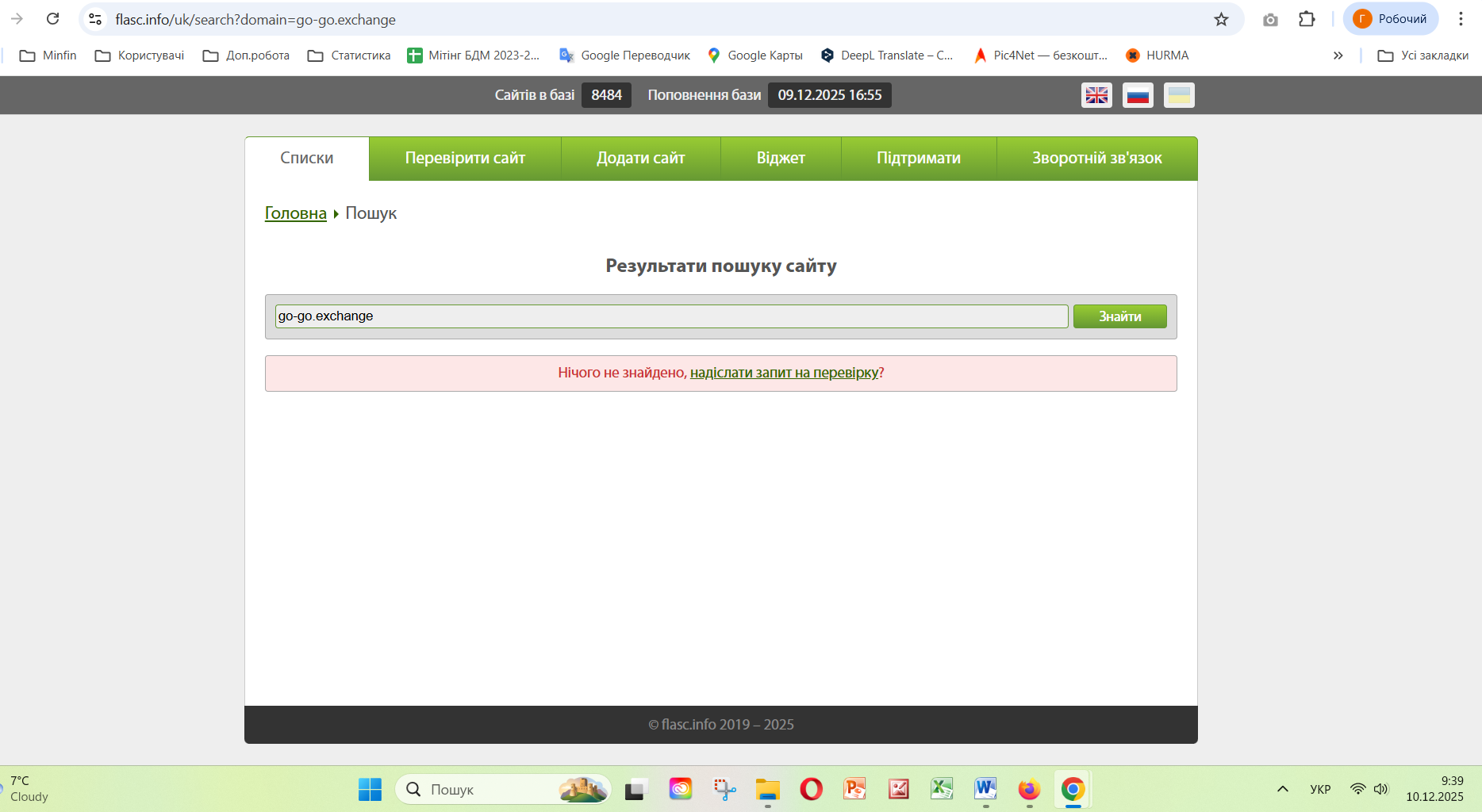This screenshot has width=1482, height=812.
Task: Open the Підтримати tab
Action: click(919, 158)
